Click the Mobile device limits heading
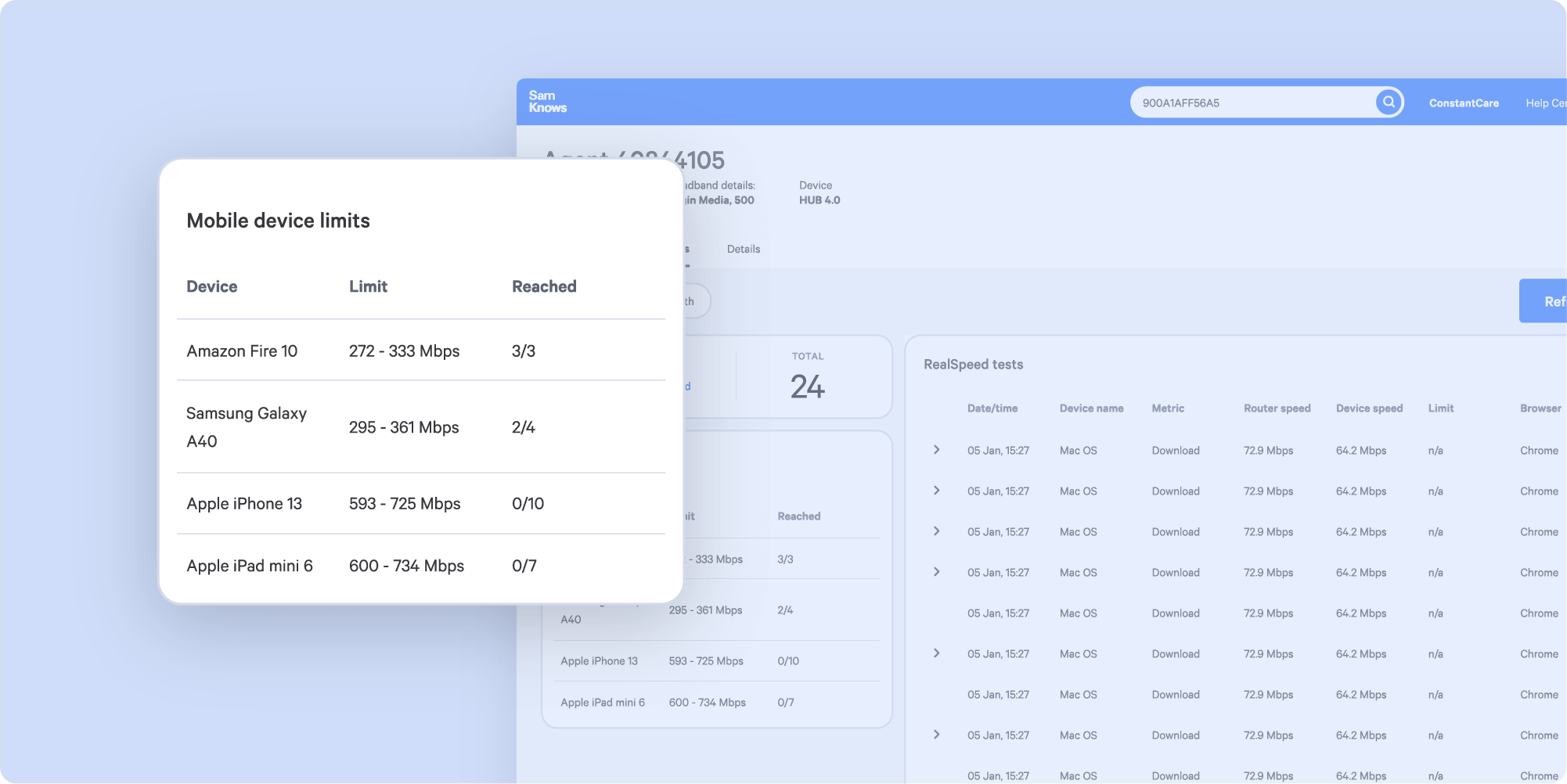The width and height of the screenshot is (1567, 784). [x=278, y=221]
